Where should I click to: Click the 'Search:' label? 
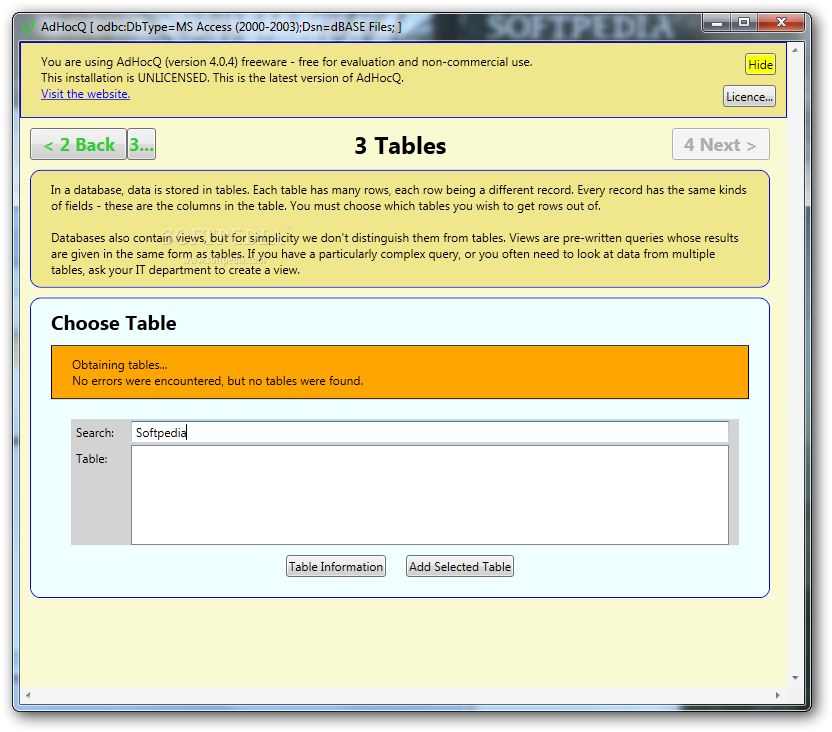pos(95,433)
